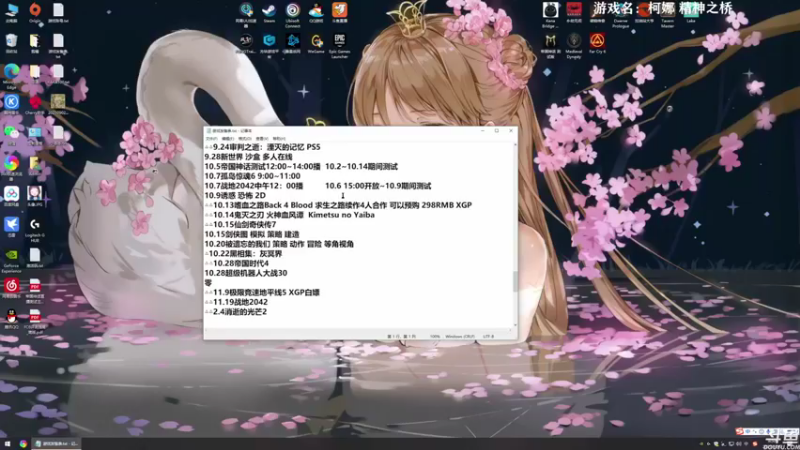Click the line '11.9极限竞速地平线5 XGP自嗨'
Image resolution: width=800 pixels, height=450 pixels.
tap(262, 292)
